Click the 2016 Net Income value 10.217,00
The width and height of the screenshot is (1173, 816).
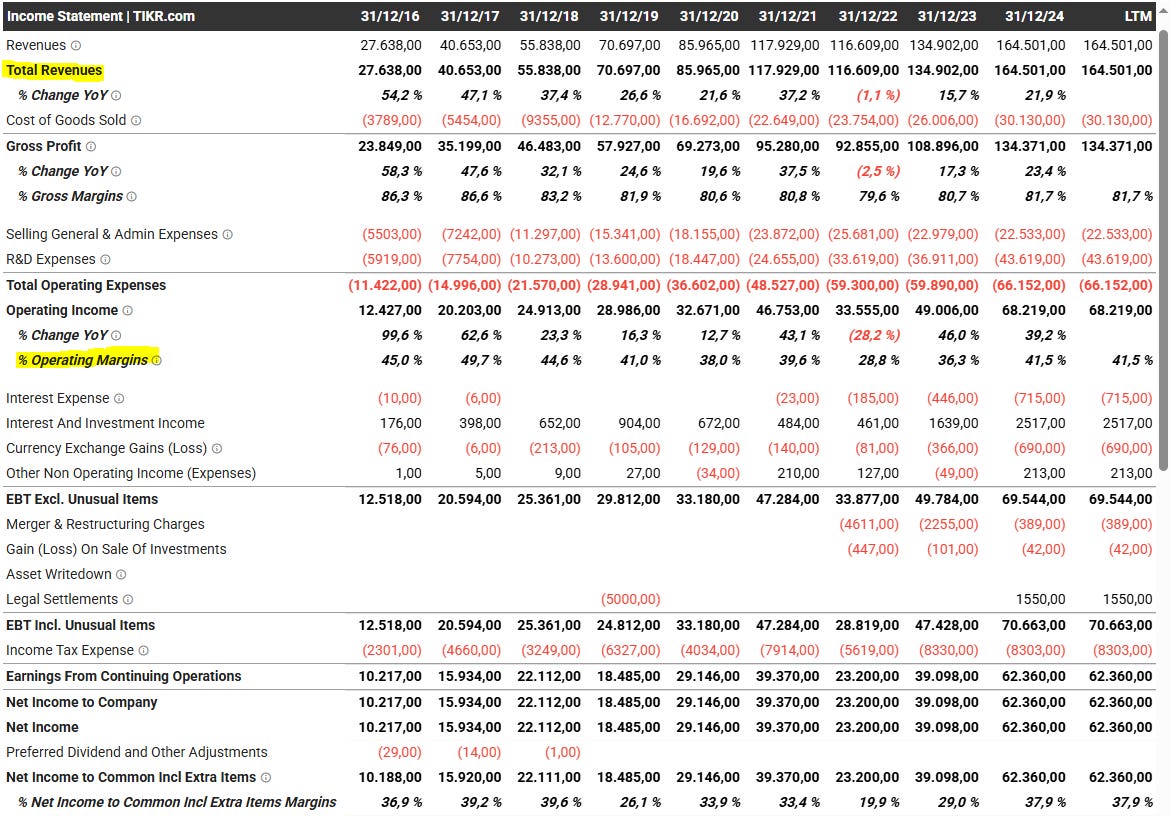coord(390,727)
